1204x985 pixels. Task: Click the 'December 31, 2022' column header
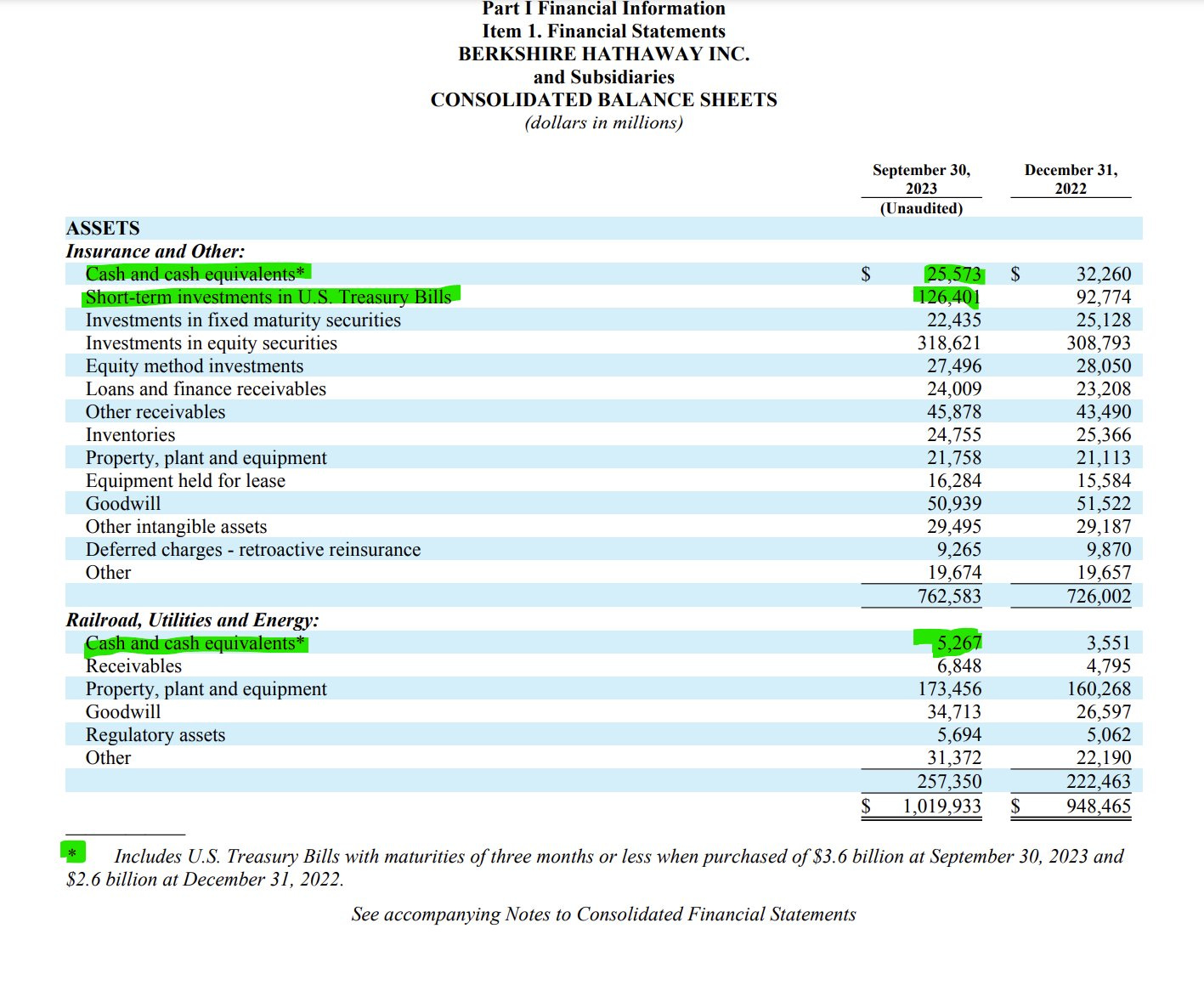1071,179
